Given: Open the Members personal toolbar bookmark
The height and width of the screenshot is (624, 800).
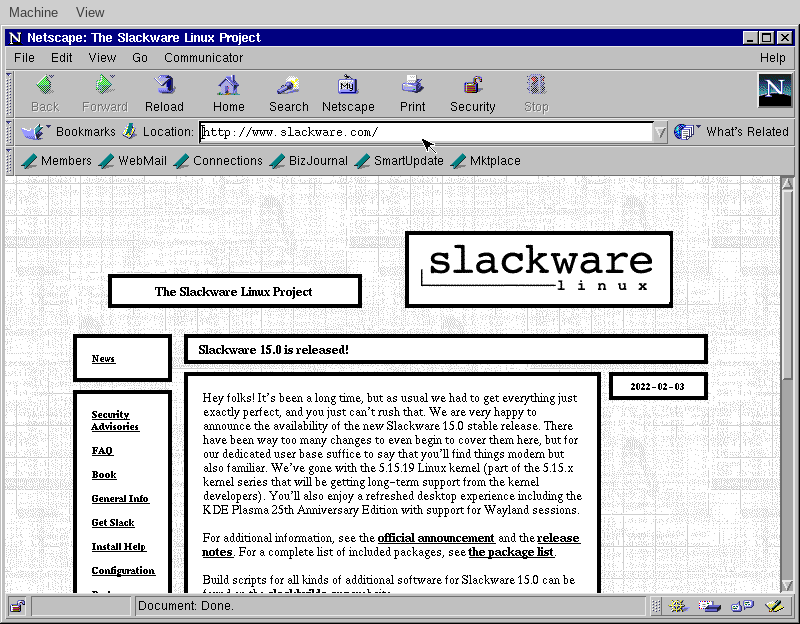Looking at the screenshot, I should [57, 161].
